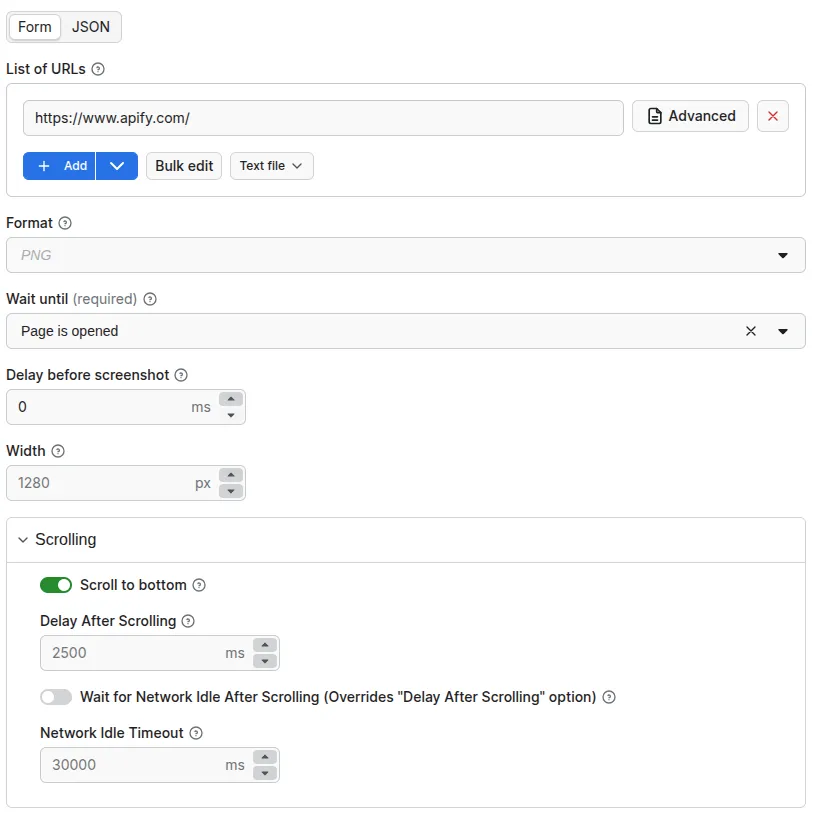Disable the Scroll to bottom toggle
This screenshot has height=813, width=817.
pos(56,585)
